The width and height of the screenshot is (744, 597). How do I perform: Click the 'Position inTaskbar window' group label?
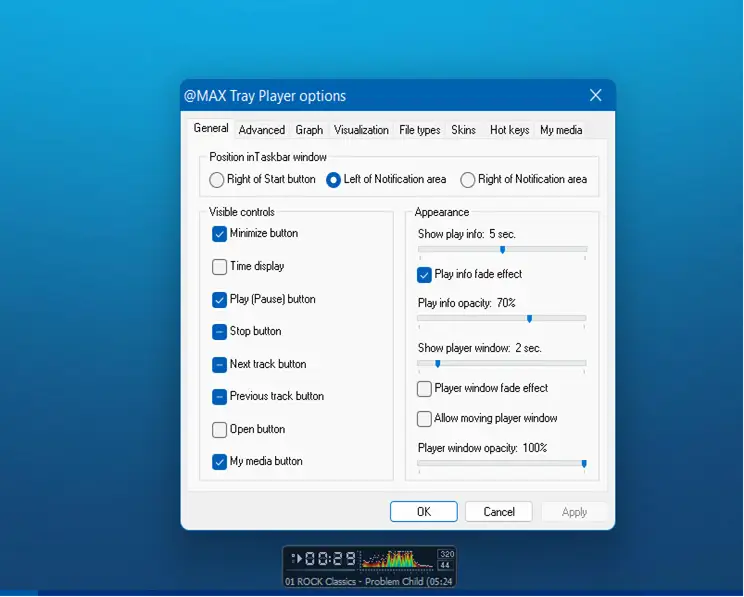[x=268, y=157]
